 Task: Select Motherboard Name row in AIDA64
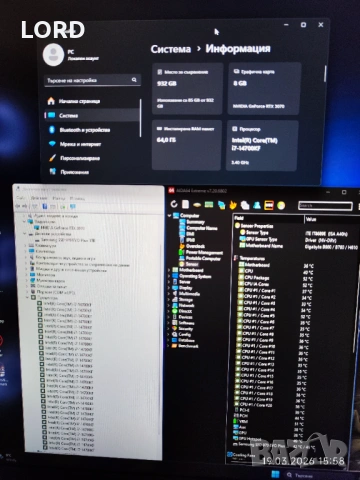(x=298, y=246)
